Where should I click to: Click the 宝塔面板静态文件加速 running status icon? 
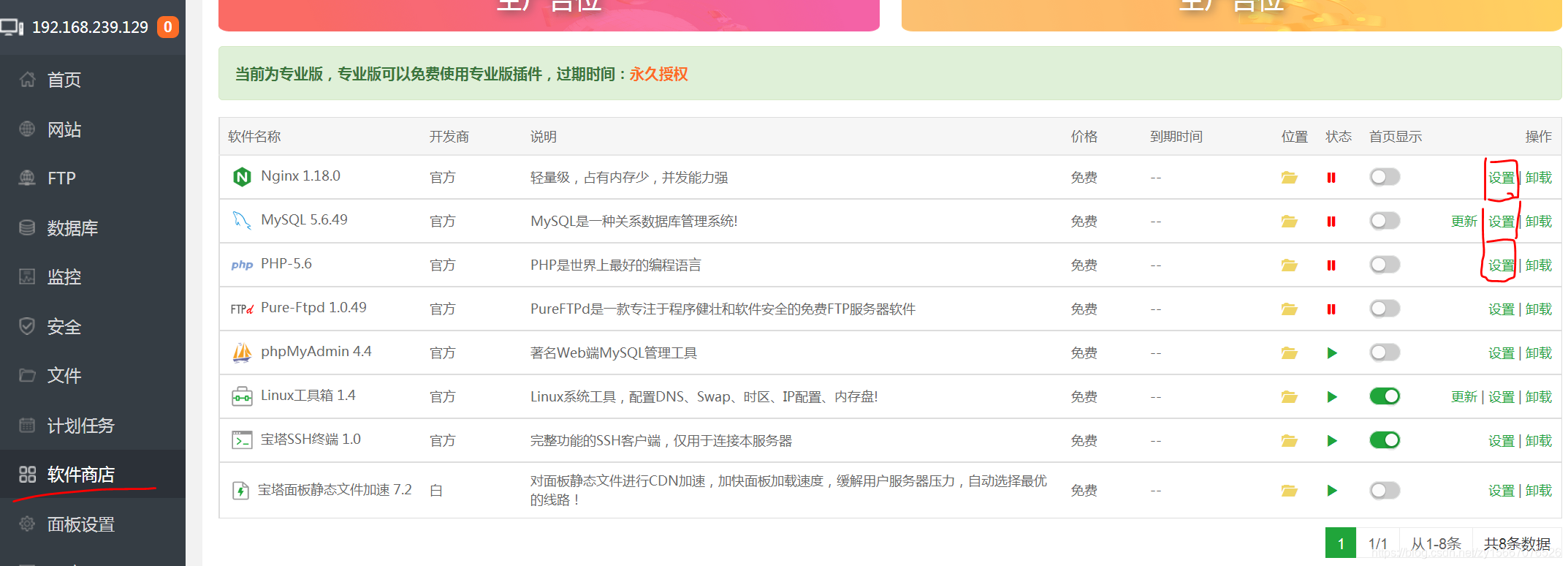pyautogui.click(x=1332, y=491)
